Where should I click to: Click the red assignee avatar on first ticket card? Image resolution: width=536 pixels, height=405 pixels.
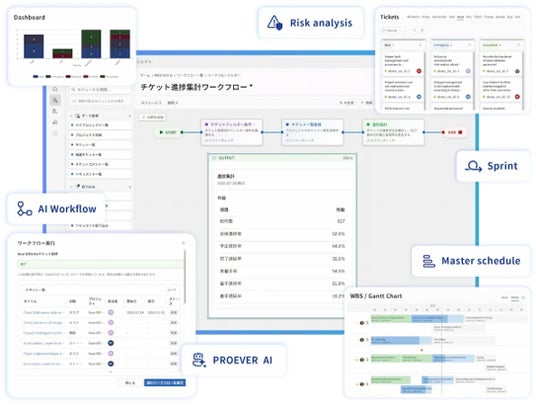(419, 71)
